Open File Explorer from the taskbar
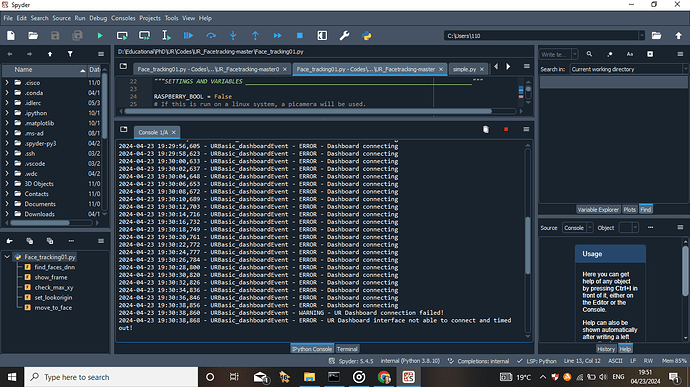This screenshot has width=690, height=387. [x=309, y=377]
